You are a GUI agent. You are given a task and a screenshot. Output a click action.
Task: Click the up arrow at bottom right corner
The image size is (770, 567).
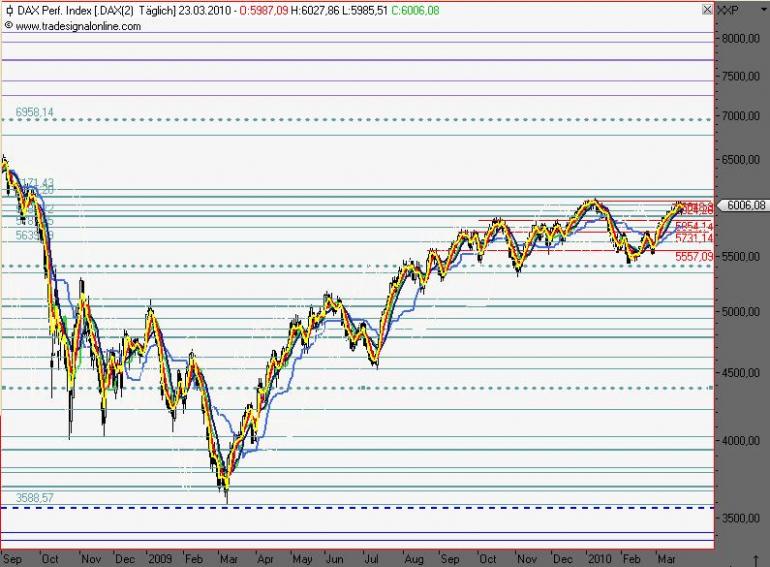[x=756, y=560]
